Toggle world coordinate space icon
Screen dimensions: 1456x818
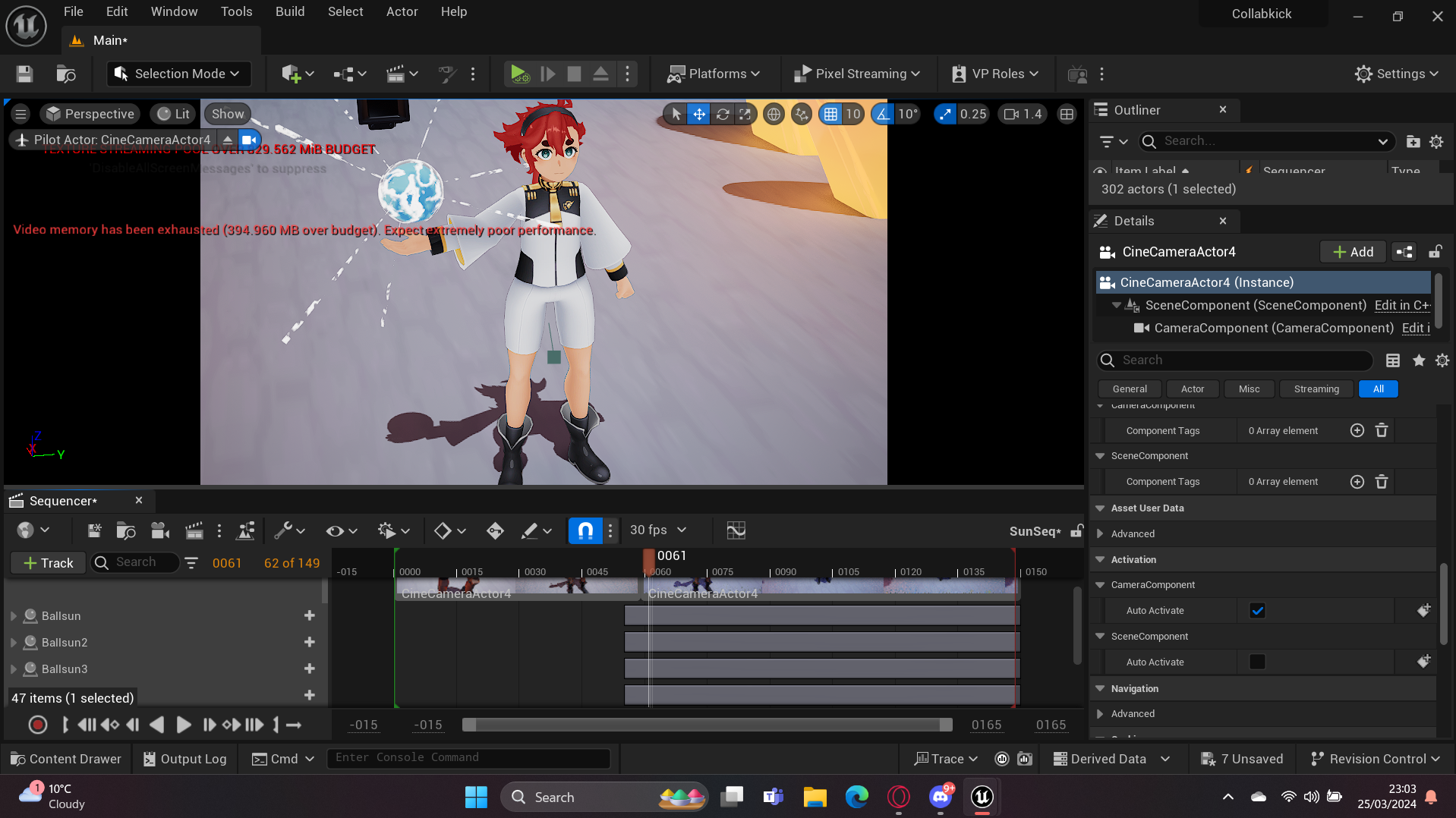click(x=774, y=114)
